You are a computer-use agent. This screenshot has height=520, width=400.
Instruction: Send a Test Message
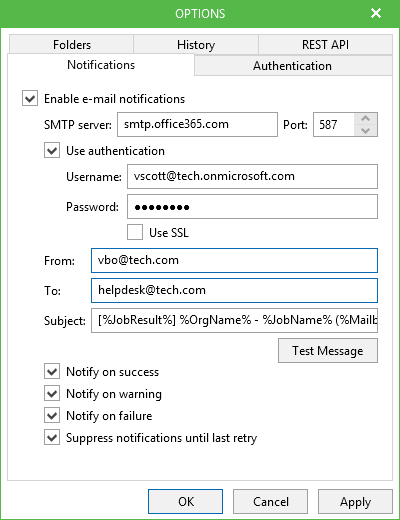coord(328,351)
